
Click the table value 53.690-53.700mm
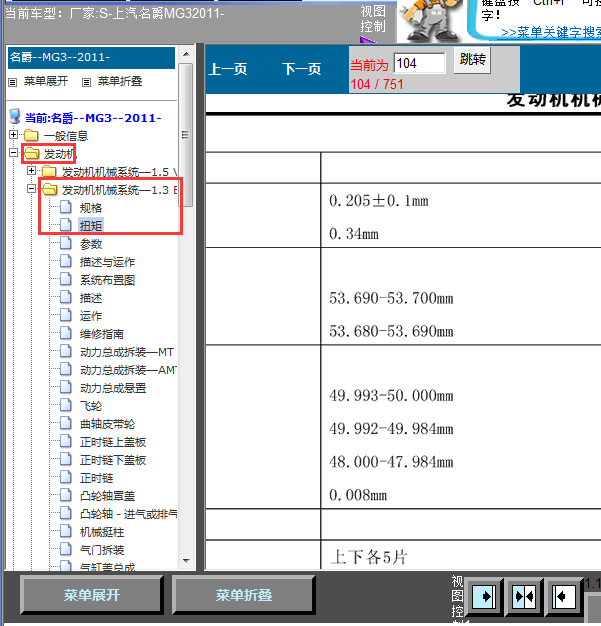[391, 298]
